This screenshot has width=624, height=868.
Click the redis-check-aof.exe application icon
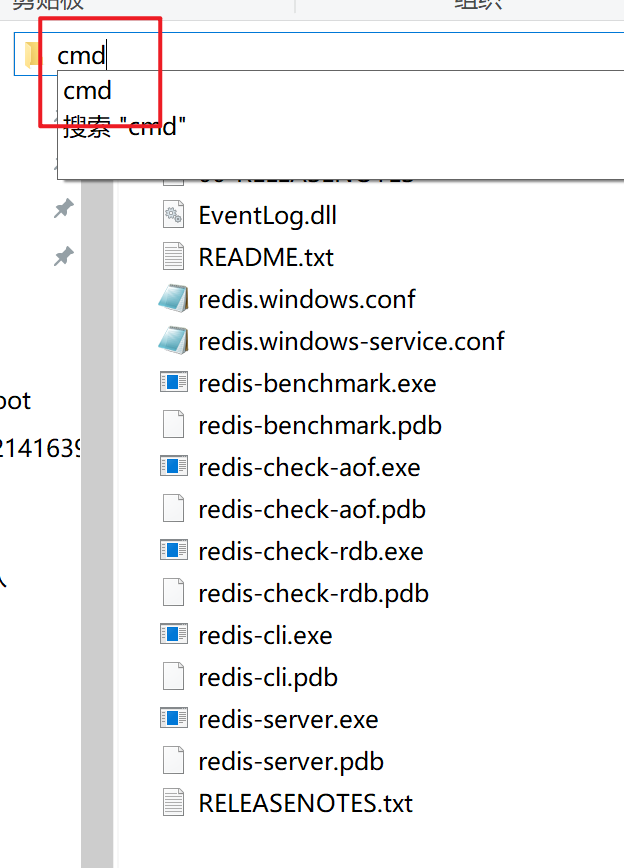click(174, 466)
